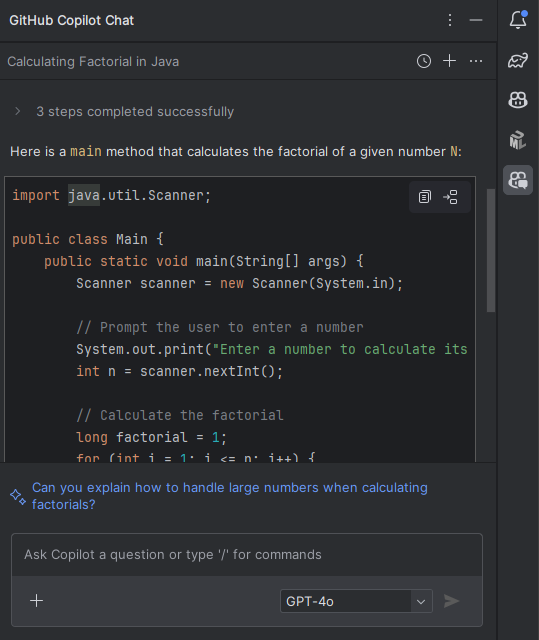Click the '// Calculate the factorial' comment

pyautogui.click(x=180, y=416)
